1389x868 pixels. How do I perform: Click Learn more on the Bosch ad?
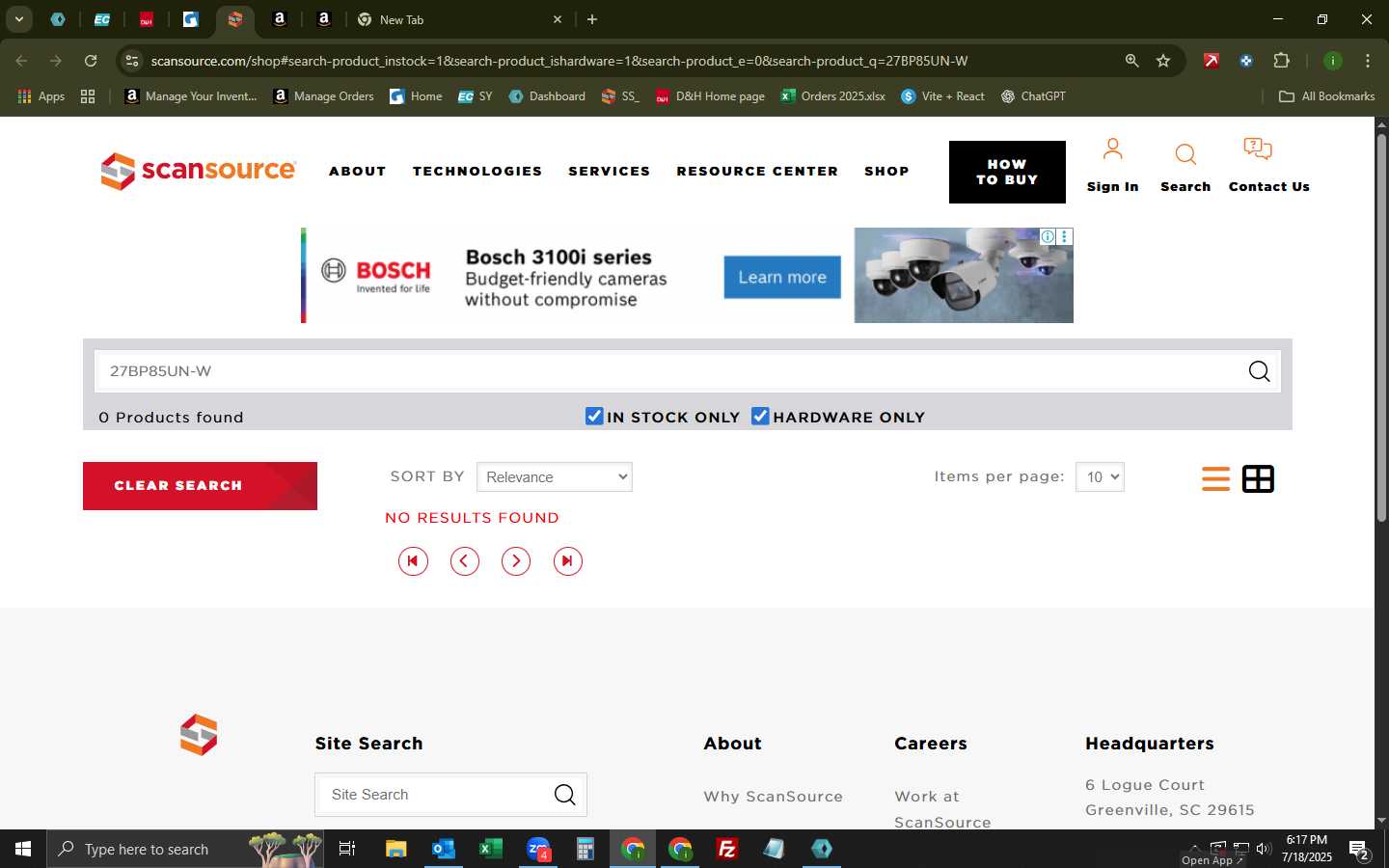782,277
